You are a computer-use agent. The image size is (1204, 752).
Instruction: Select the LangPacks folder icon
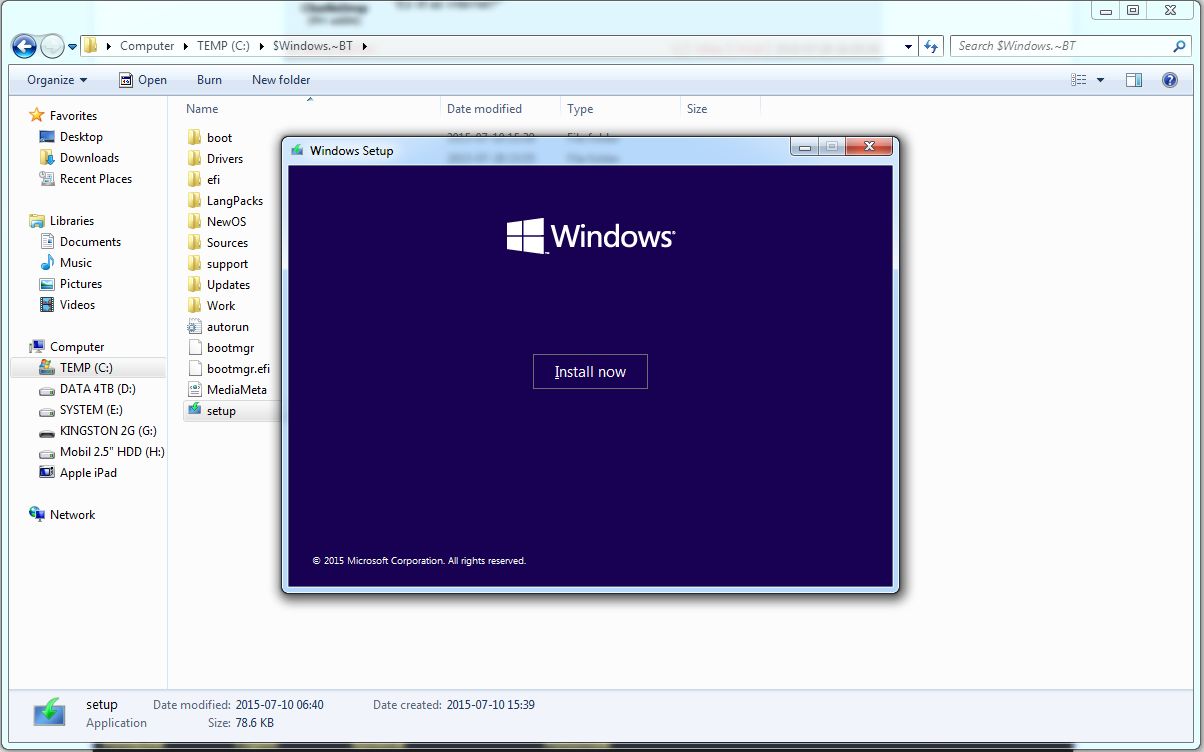pos(195,201)
